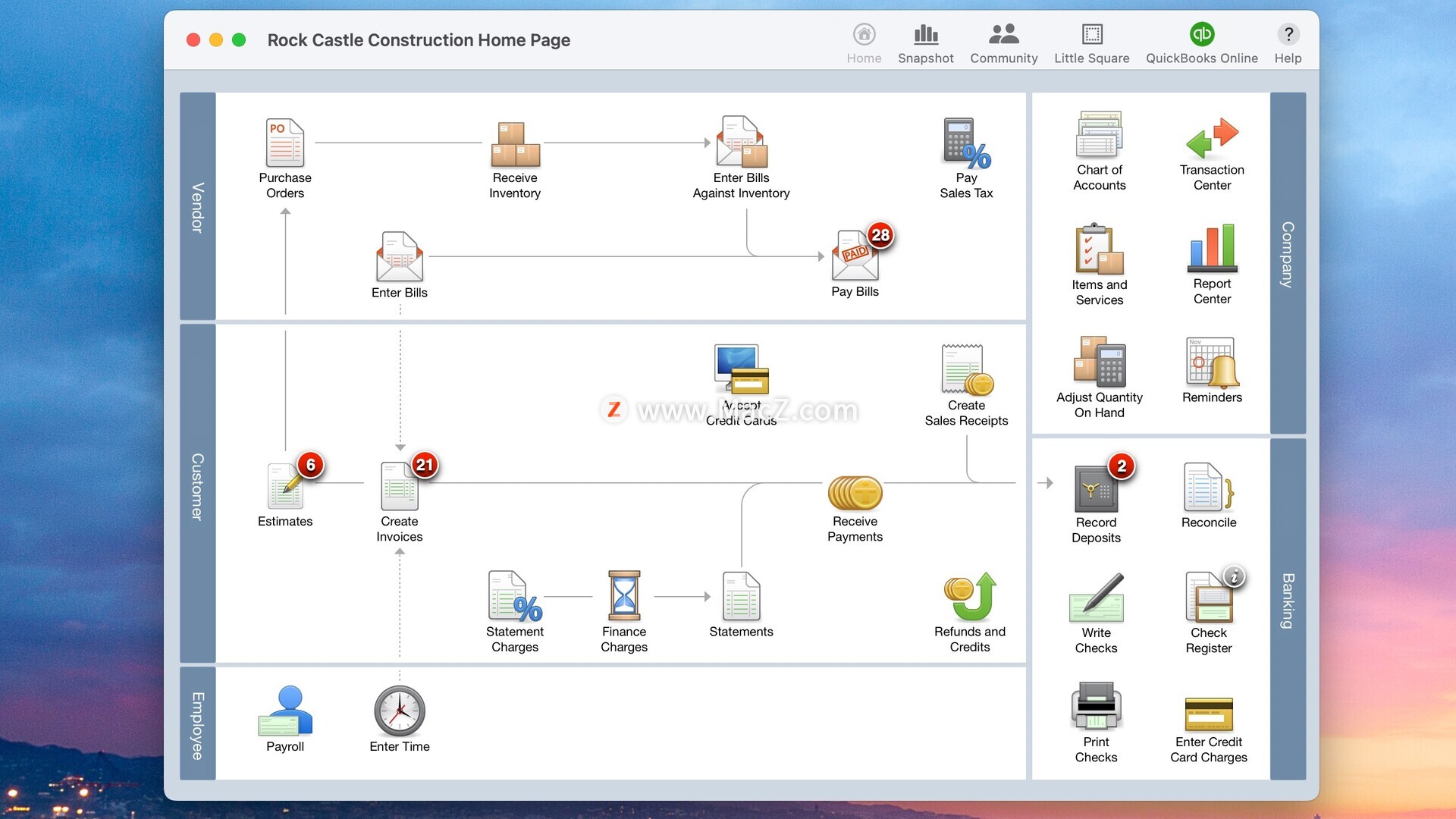Click Adjust Quantity On Hand icon

1100,362
